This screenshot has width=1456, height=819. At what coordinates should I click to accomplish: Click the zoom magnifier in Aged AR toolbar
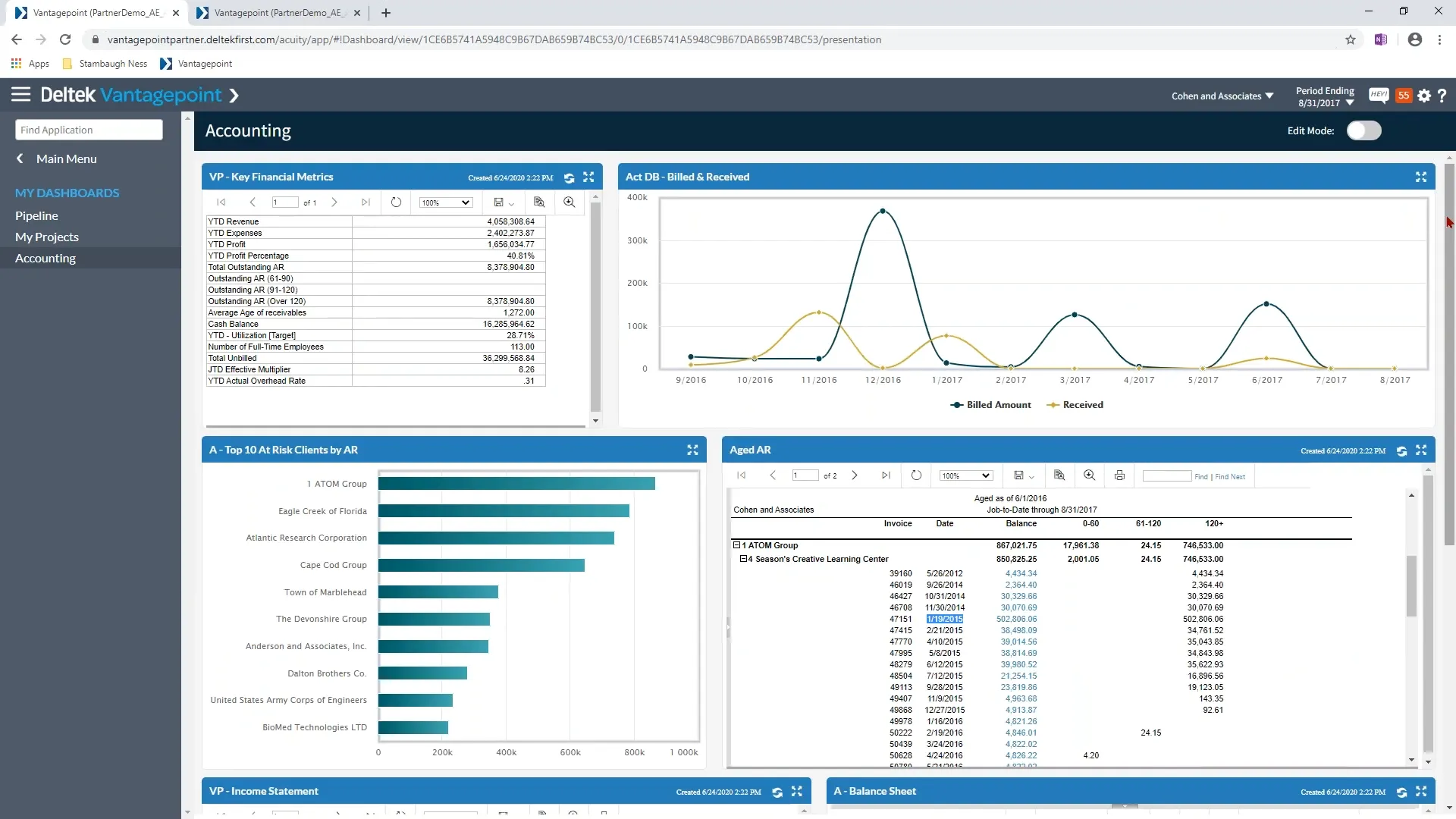(x=1089, y=475)
